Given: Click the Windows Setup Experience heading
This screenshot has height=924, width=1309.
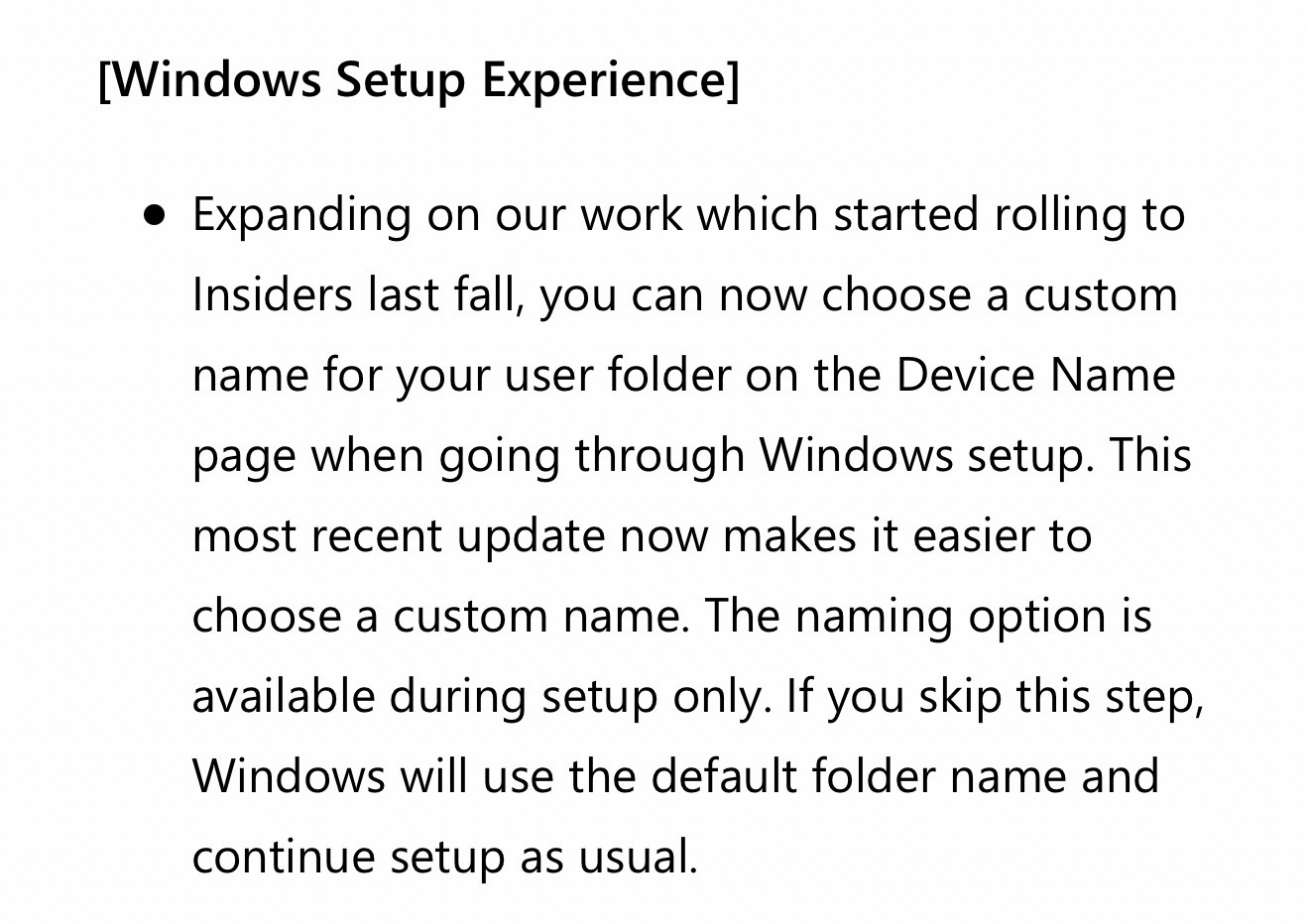Looking at the screenshot, I should (x=418, y=79).
